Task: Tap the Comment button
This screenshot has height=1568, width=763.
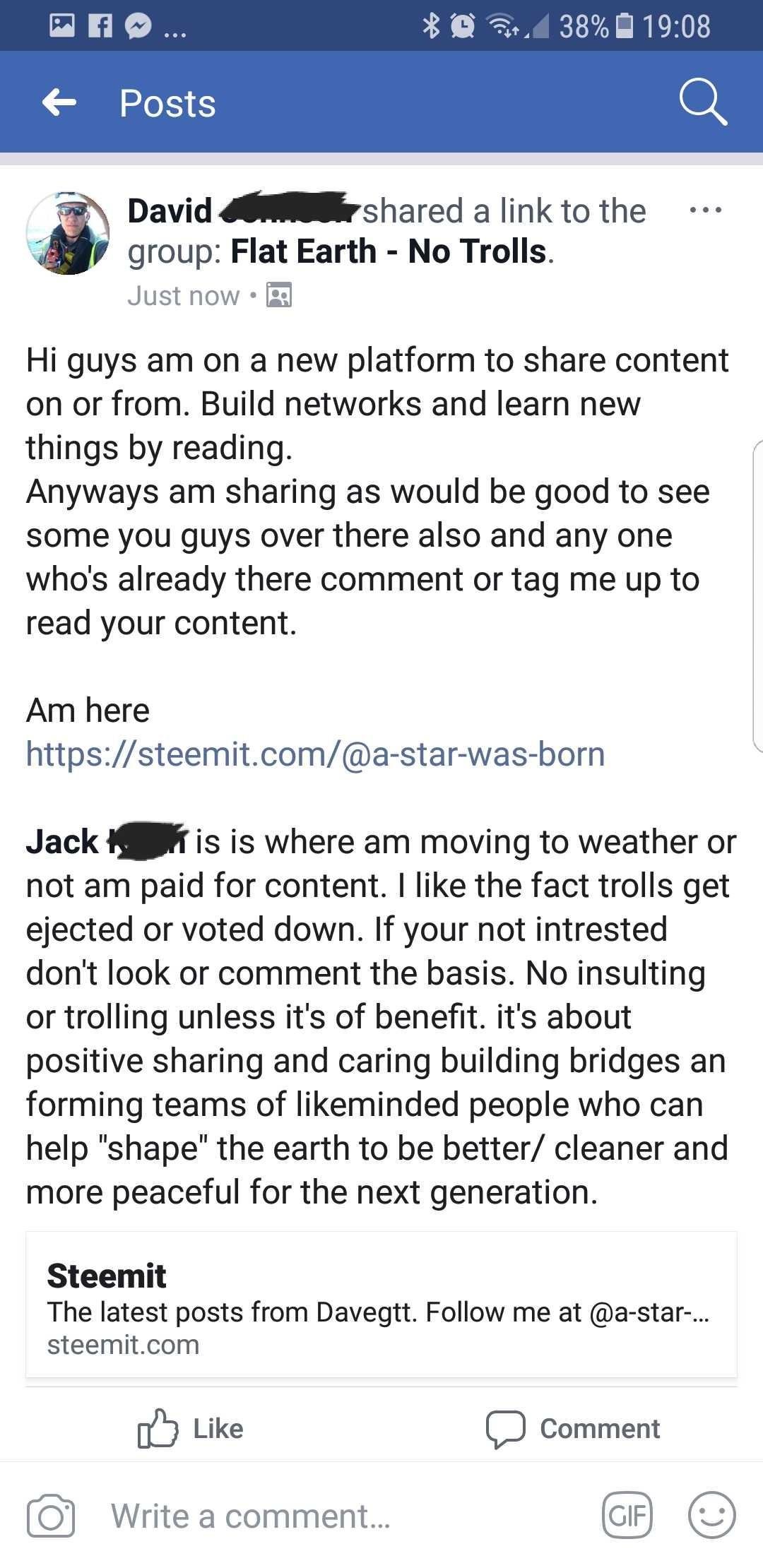Action: (x=573, y=1428)
